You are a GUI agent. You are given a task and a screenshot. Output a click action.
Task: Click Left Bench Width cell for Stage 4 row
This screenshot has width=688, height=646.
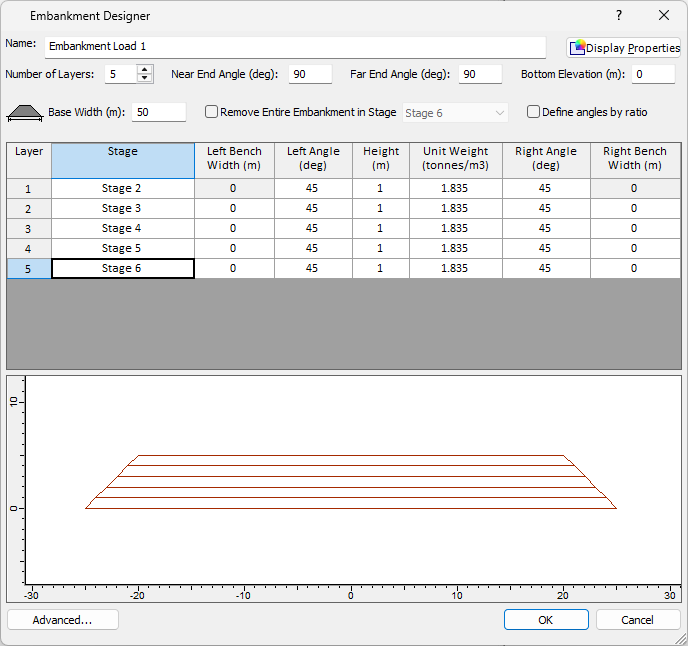pyautogui.click(x=234, y=229)
